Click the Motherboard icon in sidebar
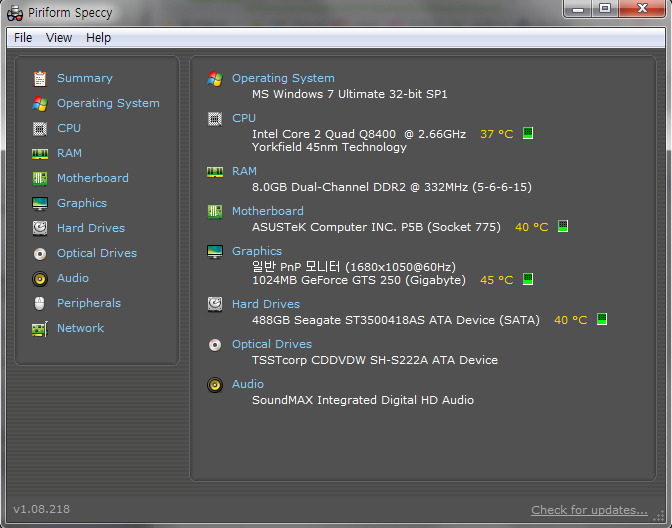672x528 pixels. tap(40, 178)
